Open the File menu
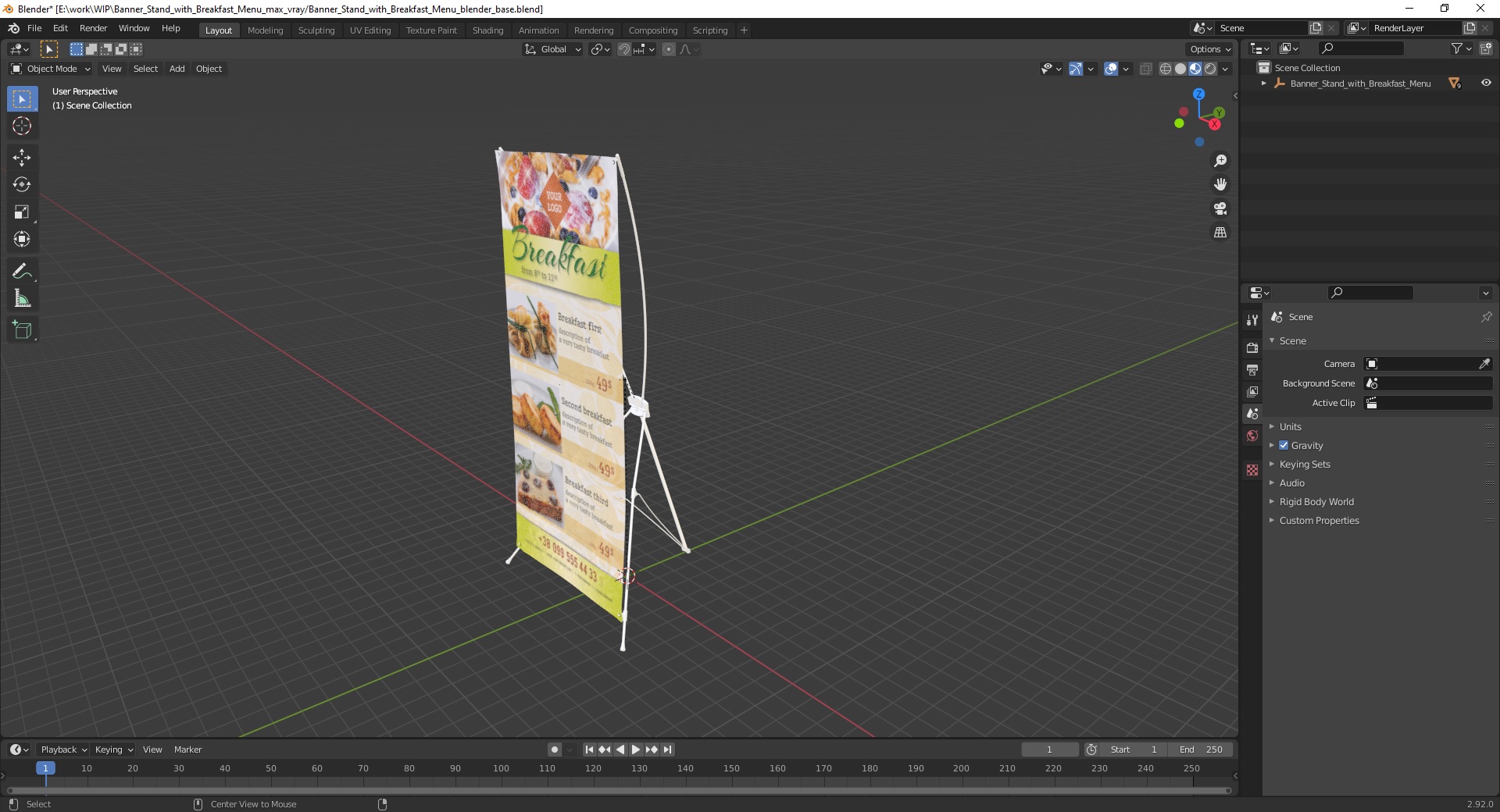The image size is (1500, 812). pos(34,28)
